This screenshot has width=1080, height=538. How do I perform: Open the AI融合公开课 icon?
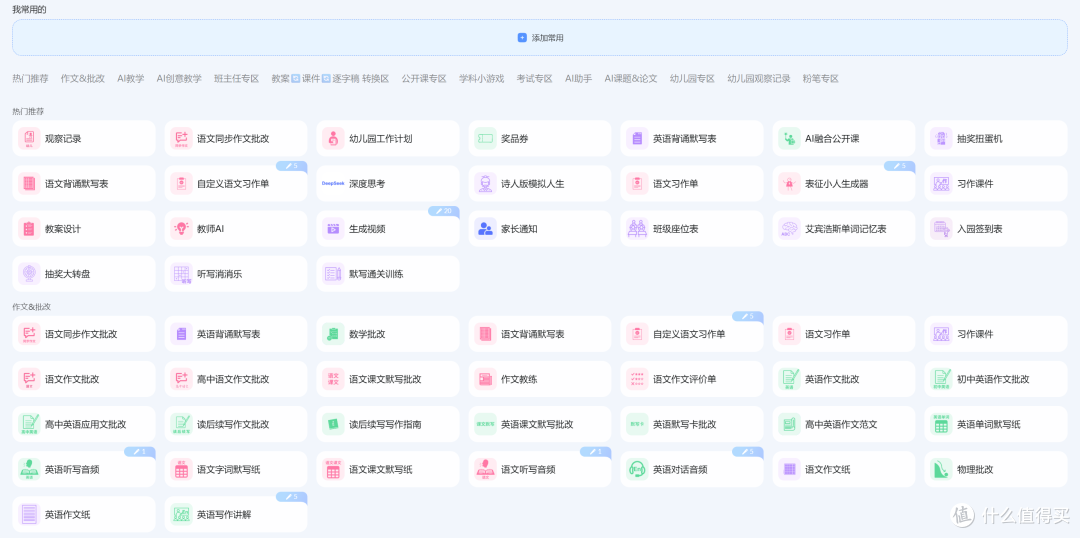789,138
